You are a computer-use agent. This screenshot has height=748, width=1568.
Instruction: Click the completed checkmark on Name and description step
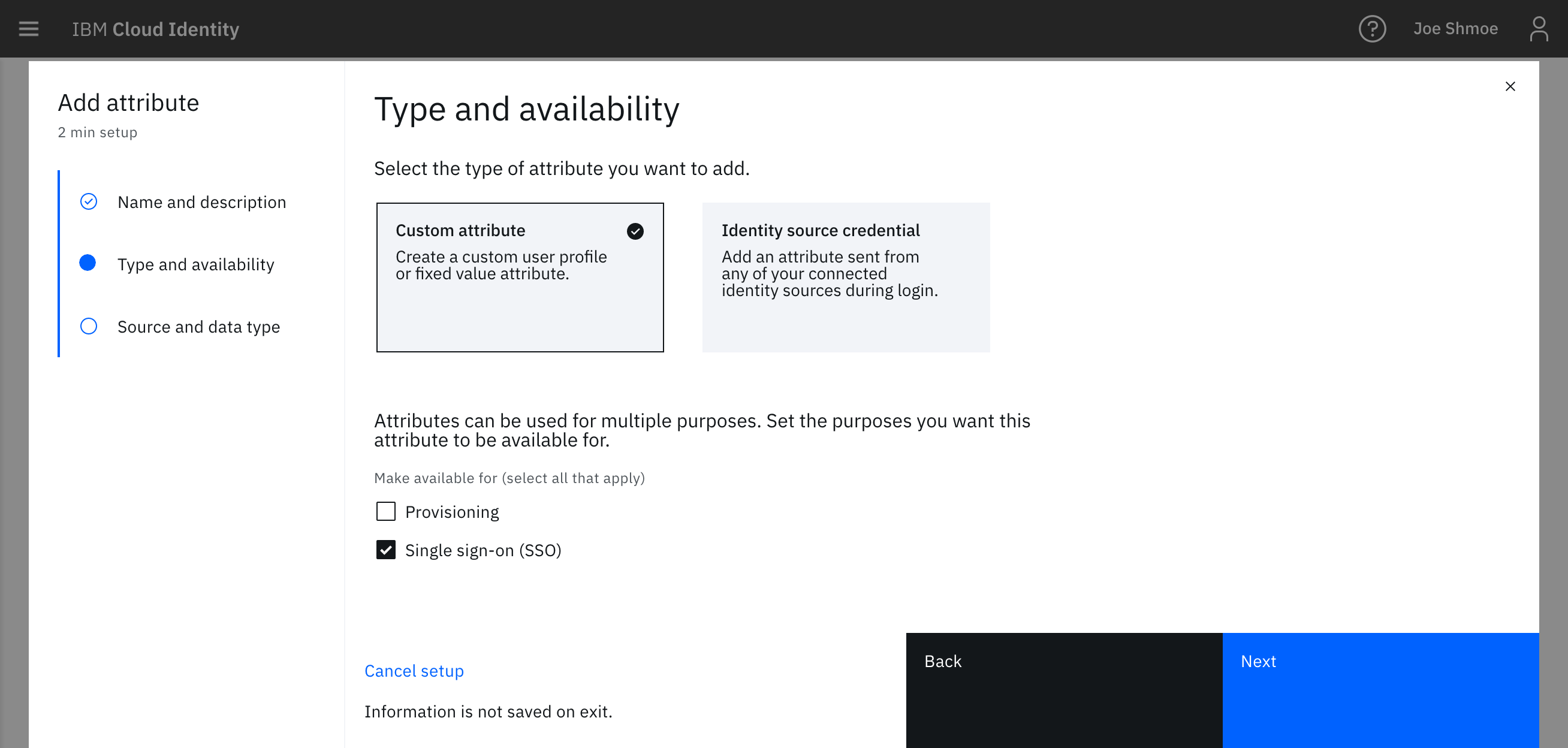[88, 202]
